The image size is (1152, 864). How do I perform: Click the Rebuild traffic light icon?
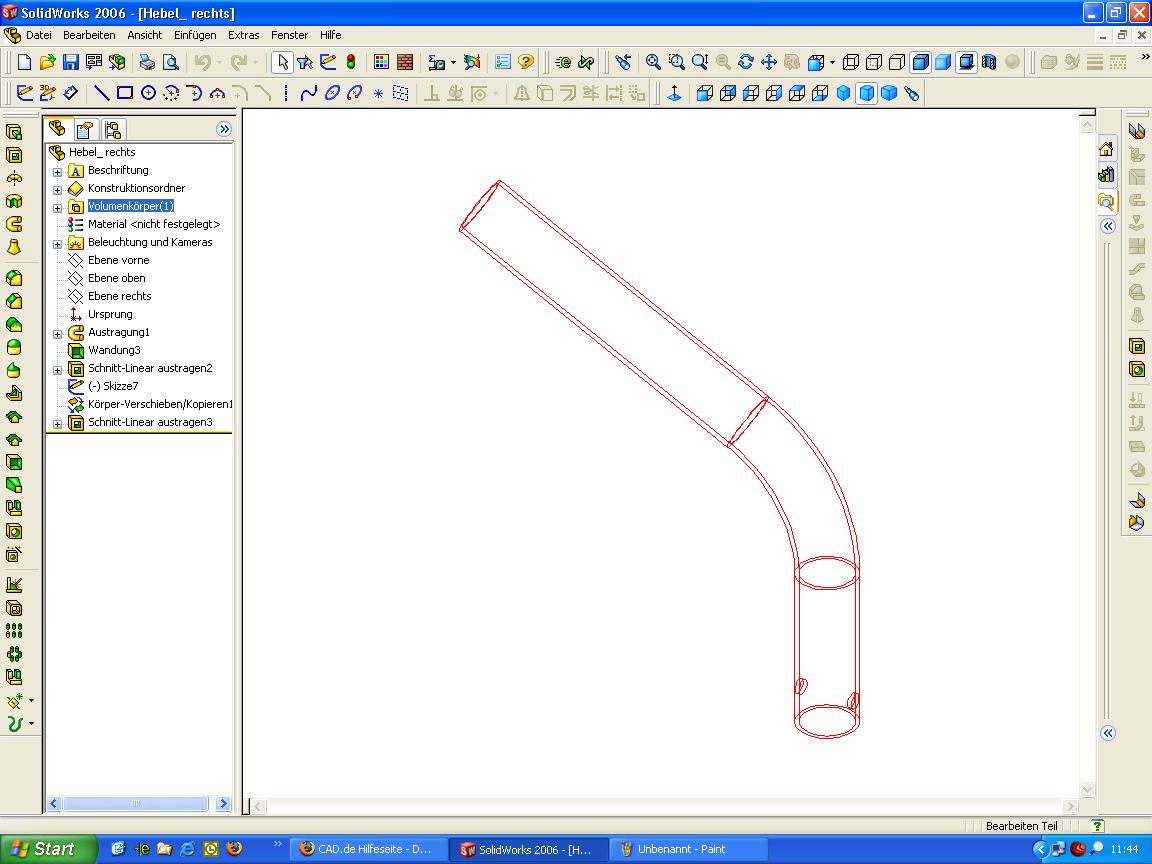pyautogui.click(x=351, y=62)
